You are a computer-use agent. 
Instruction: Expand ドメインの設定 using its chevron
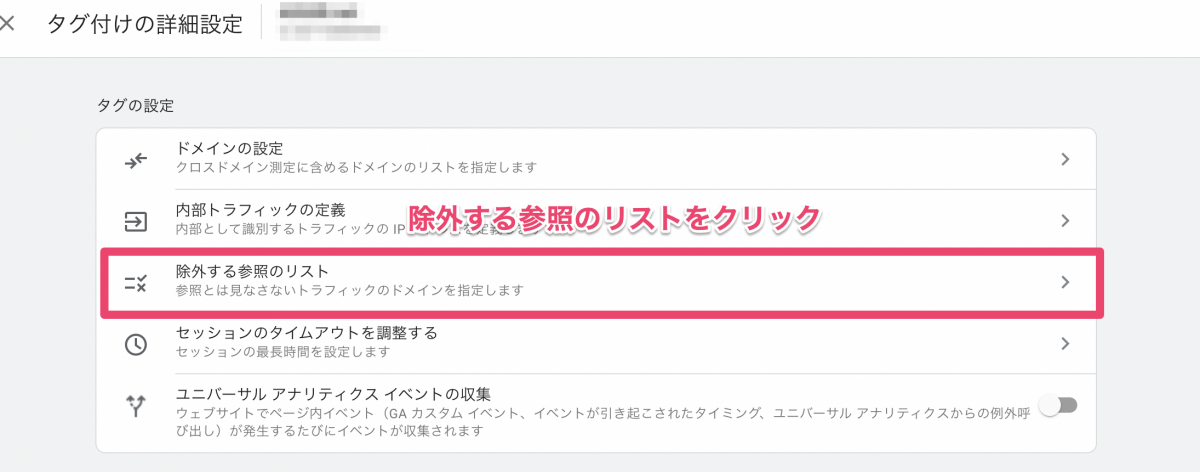pos(1065,159)
